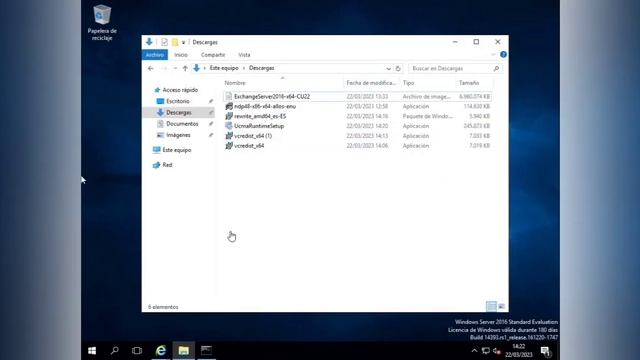The image size is (640, 360).
Task: Open Task View on the taskbar
Action: tap(137, 351)
